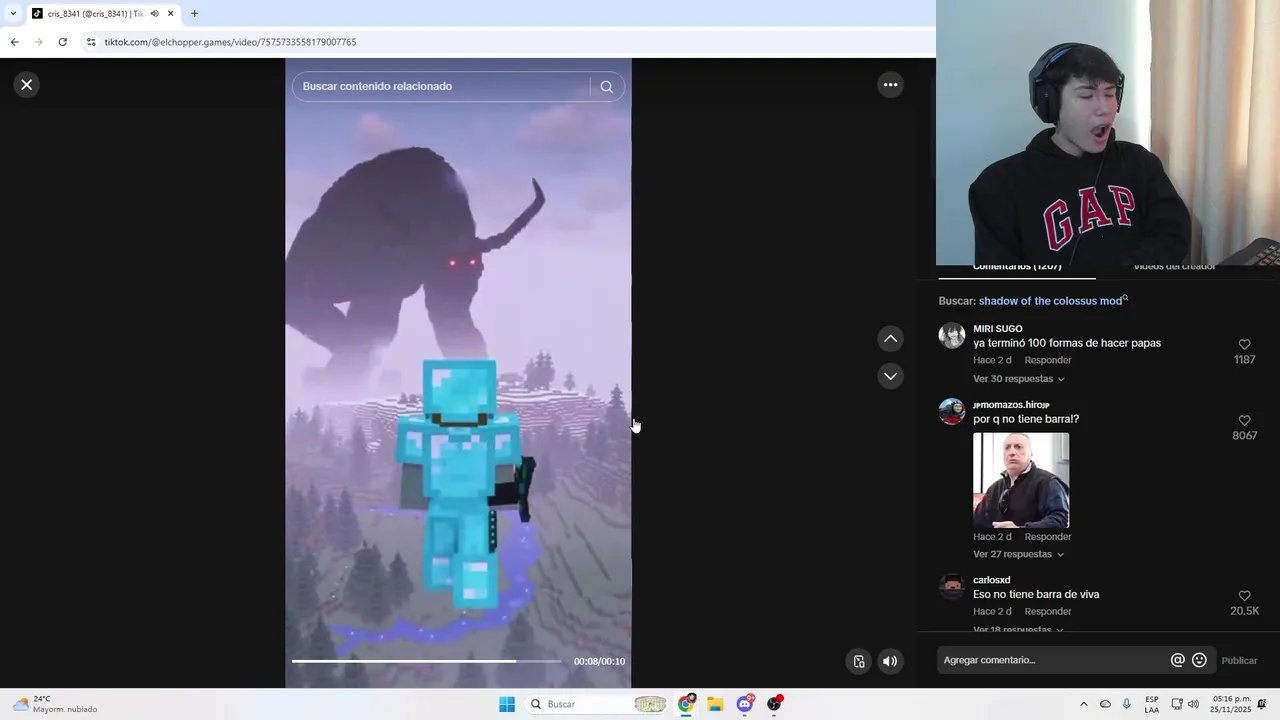
Task: Close the cris_8341 TikTok browser tab
Action: 171,14
